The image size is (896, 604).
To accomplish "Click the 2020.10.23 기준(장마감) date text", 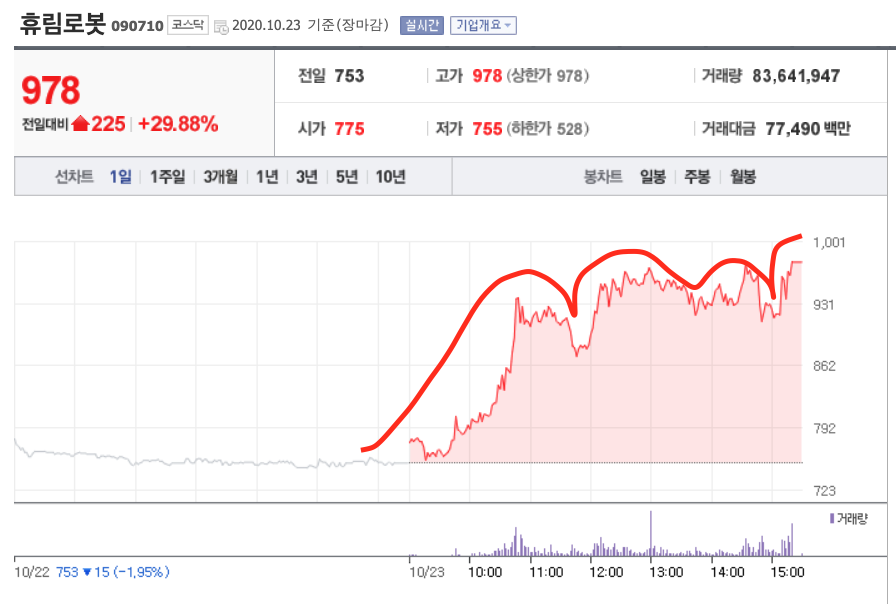I will tap(310, 25).
